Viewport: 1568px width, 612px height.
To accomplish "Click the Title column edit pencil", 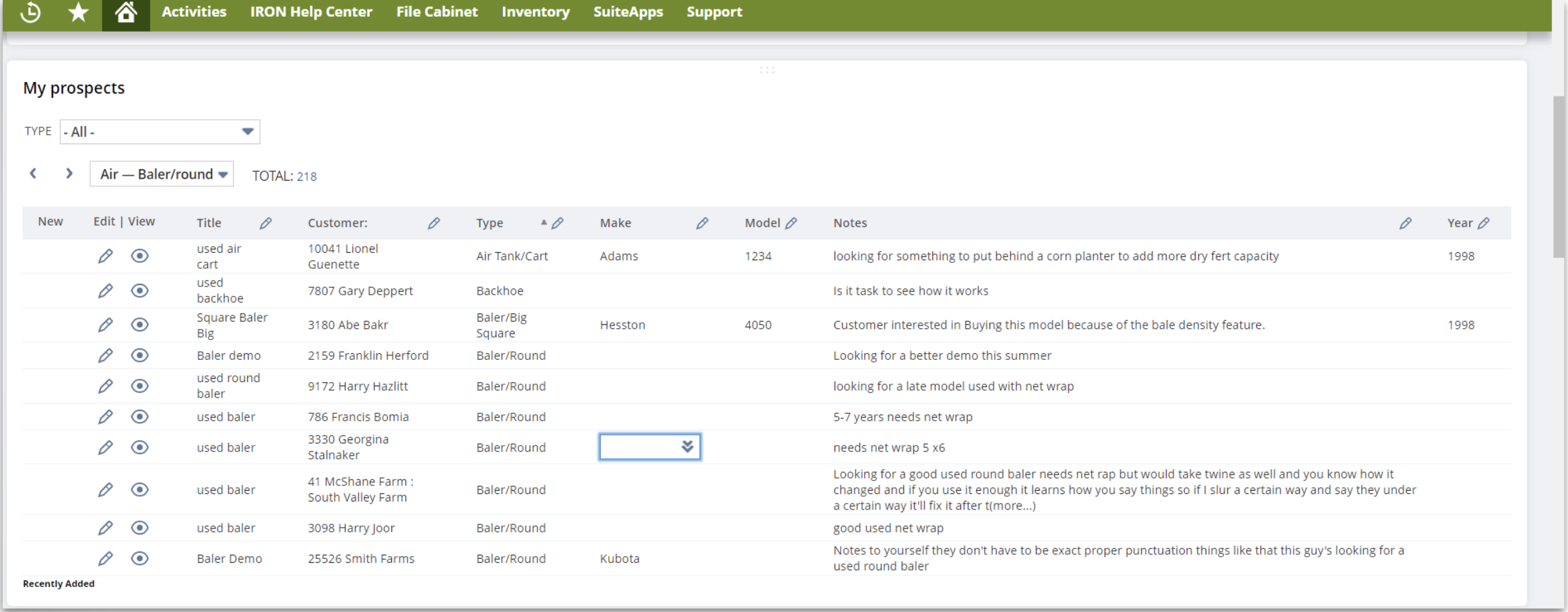I will click(266, 223).
